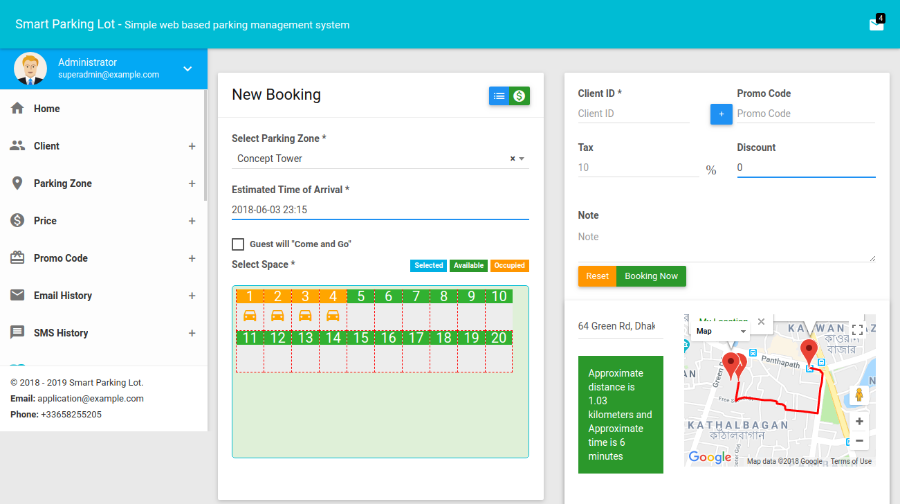
Task: Click the blue add client plus button
Action: (721, 114)
